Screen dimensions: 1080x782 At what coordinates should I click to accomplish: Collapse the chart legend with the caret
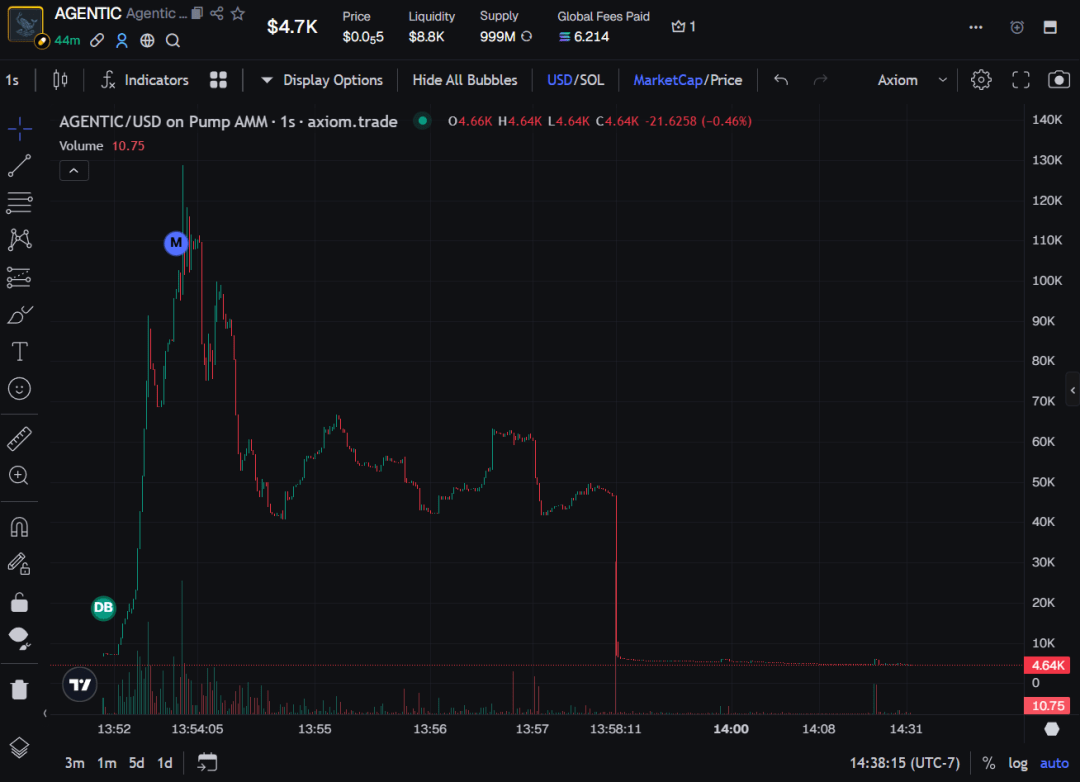(x=74, y=171)
